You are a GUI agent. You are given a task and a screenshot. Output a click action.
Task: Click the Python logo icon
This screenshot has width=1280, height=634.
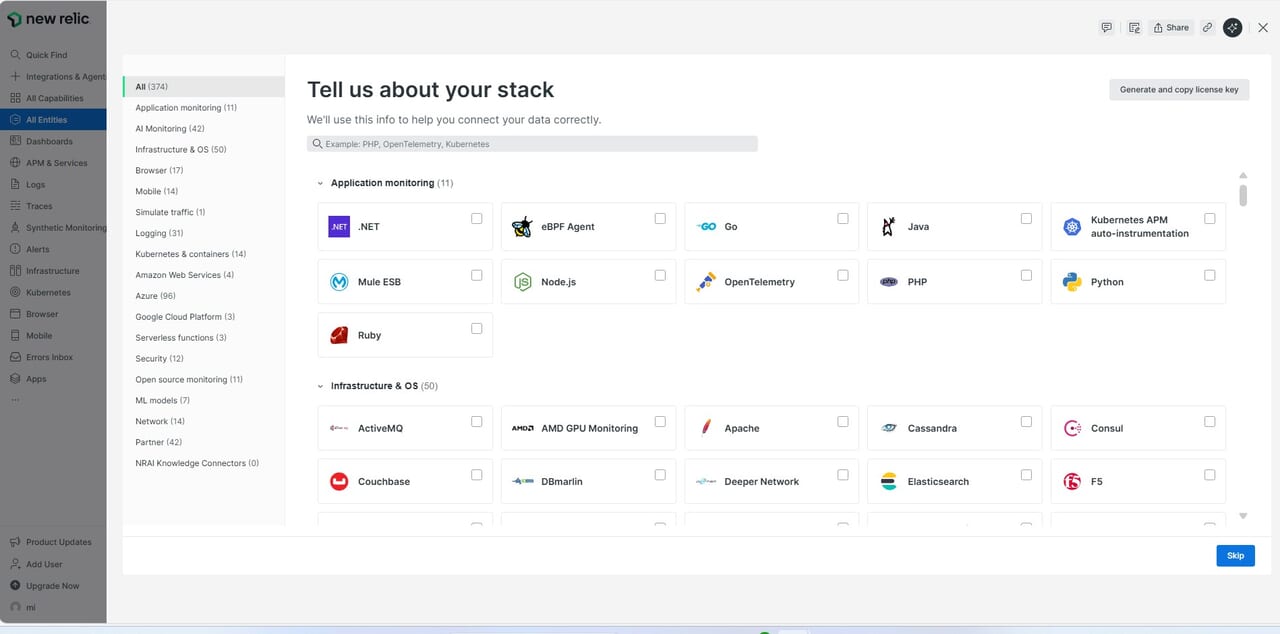click(1072, 282)
